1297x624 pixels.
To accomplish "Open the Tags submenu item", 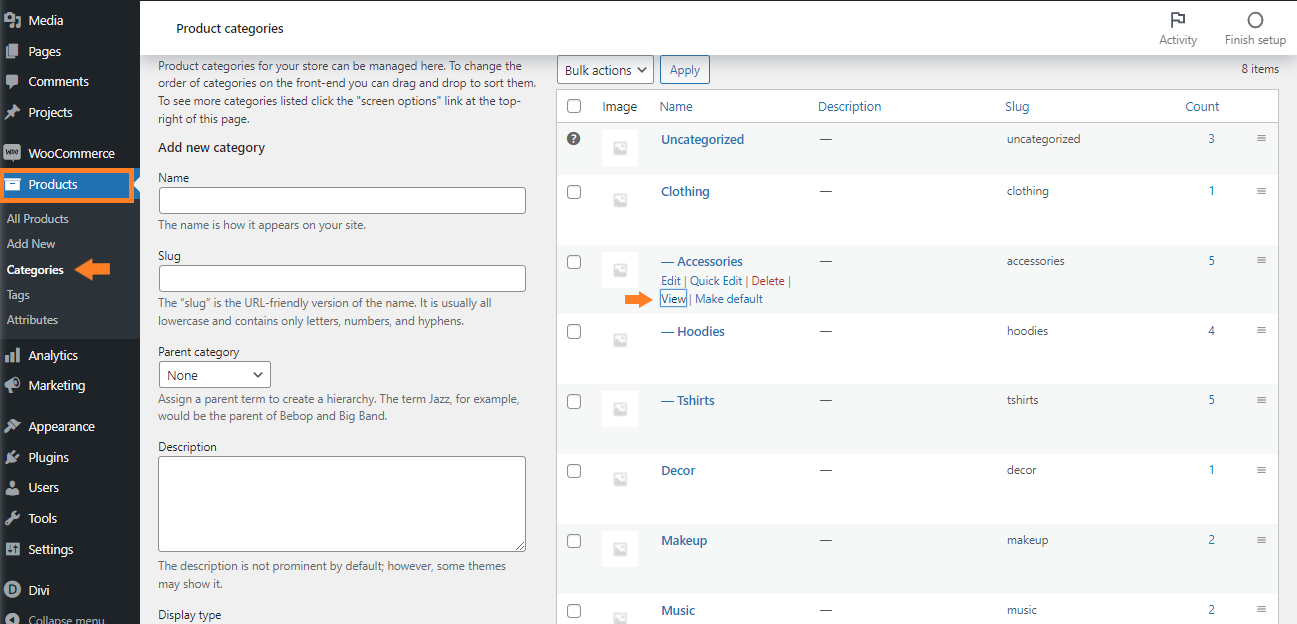I will pyautogui.click(x=18, y=295).
